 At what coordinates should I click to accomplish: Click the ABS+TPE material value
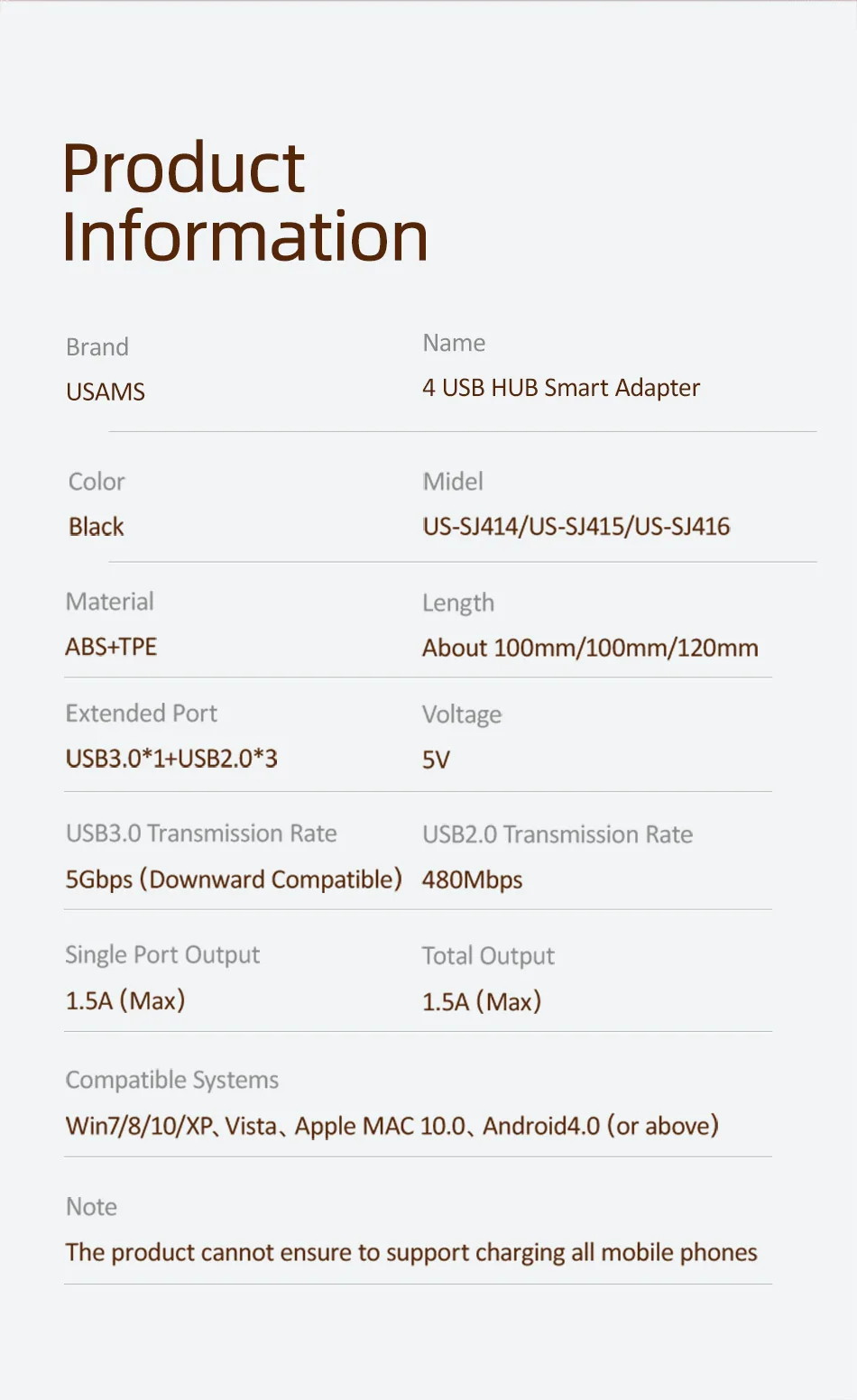111,647
